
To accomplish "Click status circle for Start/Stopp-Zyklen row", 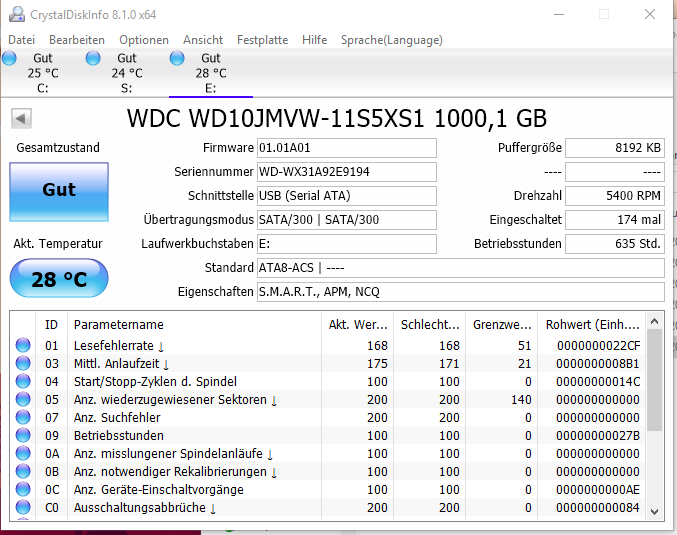I will point(23,382).
